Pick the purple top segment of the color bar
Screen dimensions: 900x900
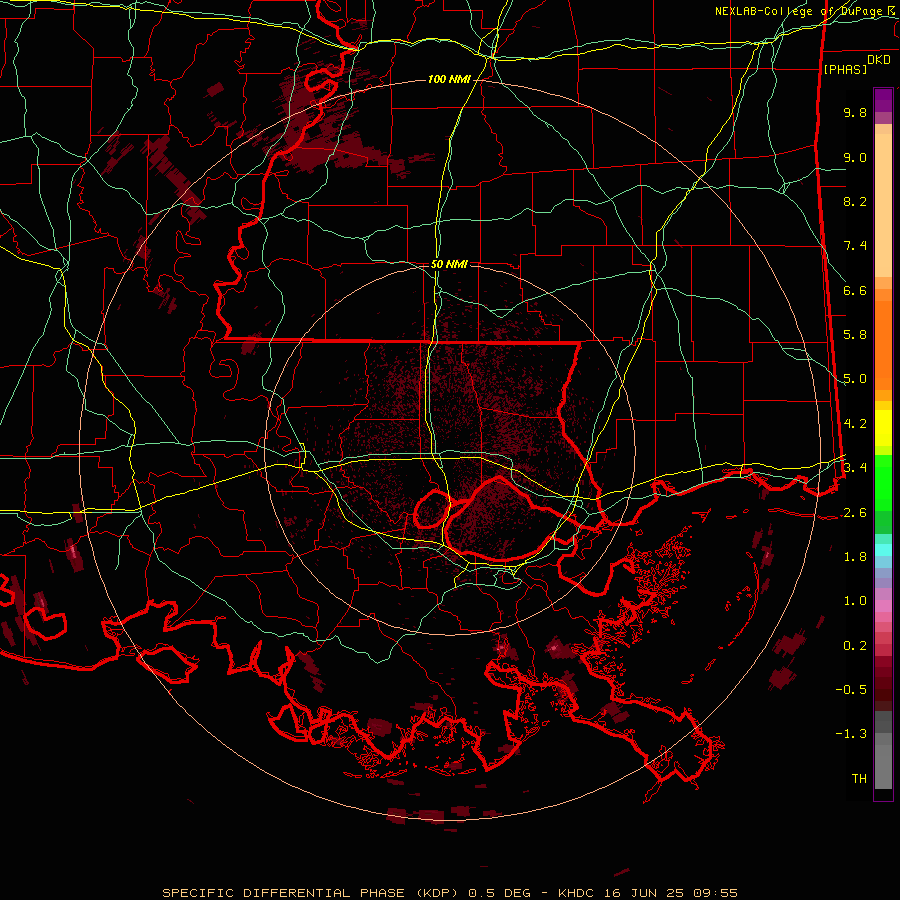pos(883,100)
